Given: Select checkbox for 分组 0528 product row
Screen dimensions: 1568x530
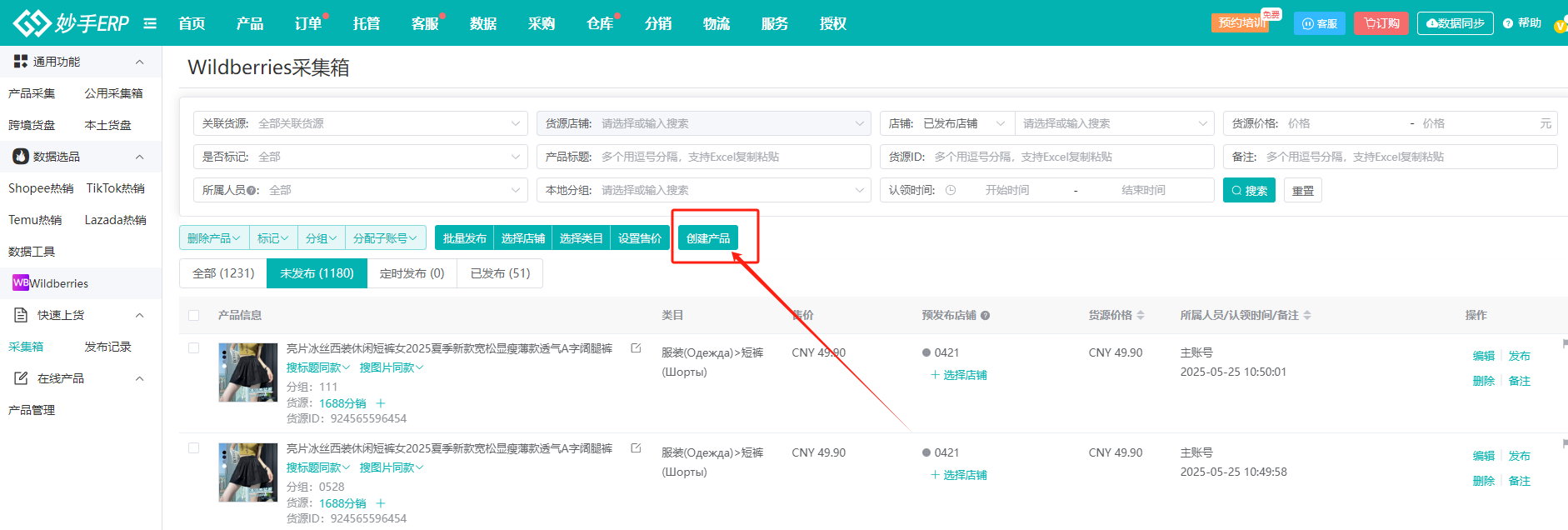Looking at the screenshot, I should [x=194, y=448].
